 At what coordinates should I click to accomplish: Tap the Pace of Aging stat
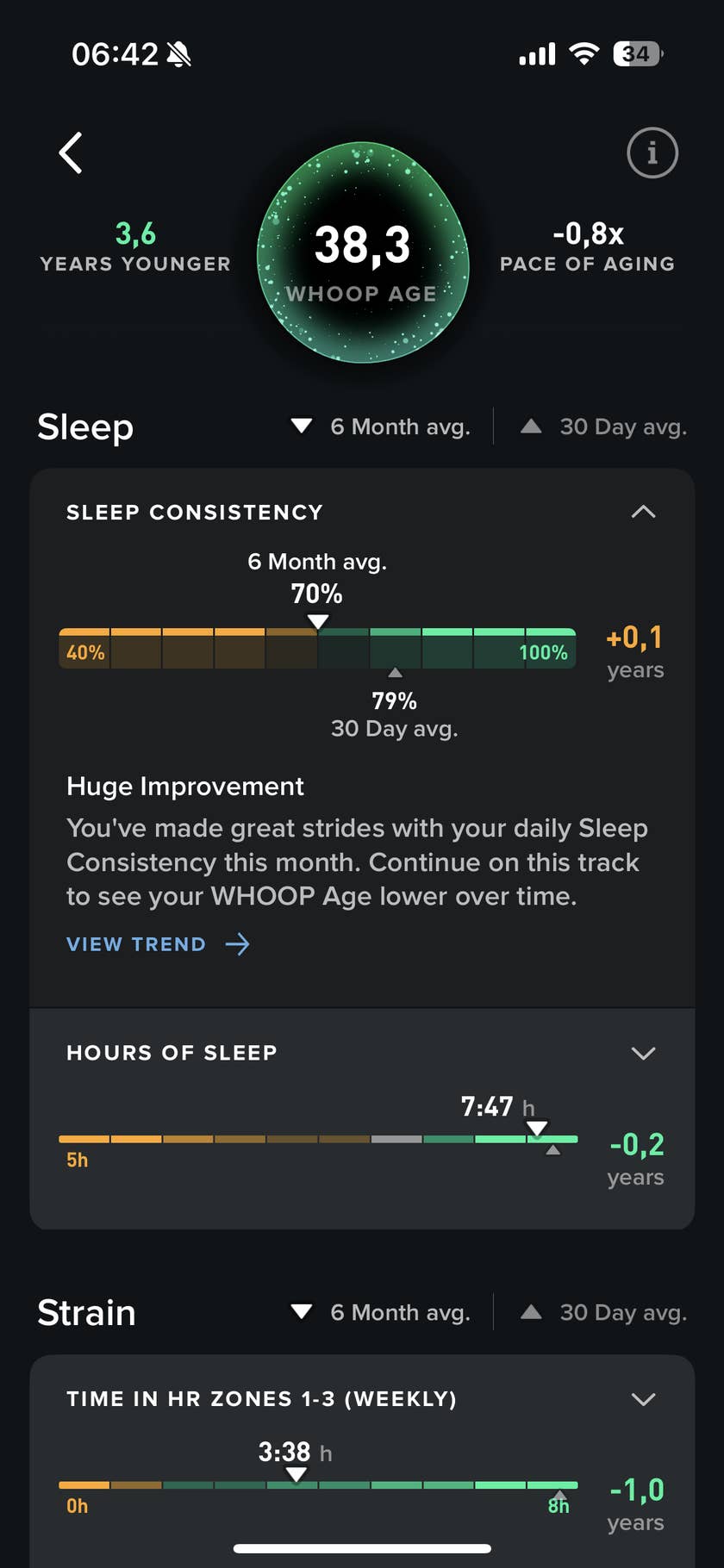tap(588, 246)
